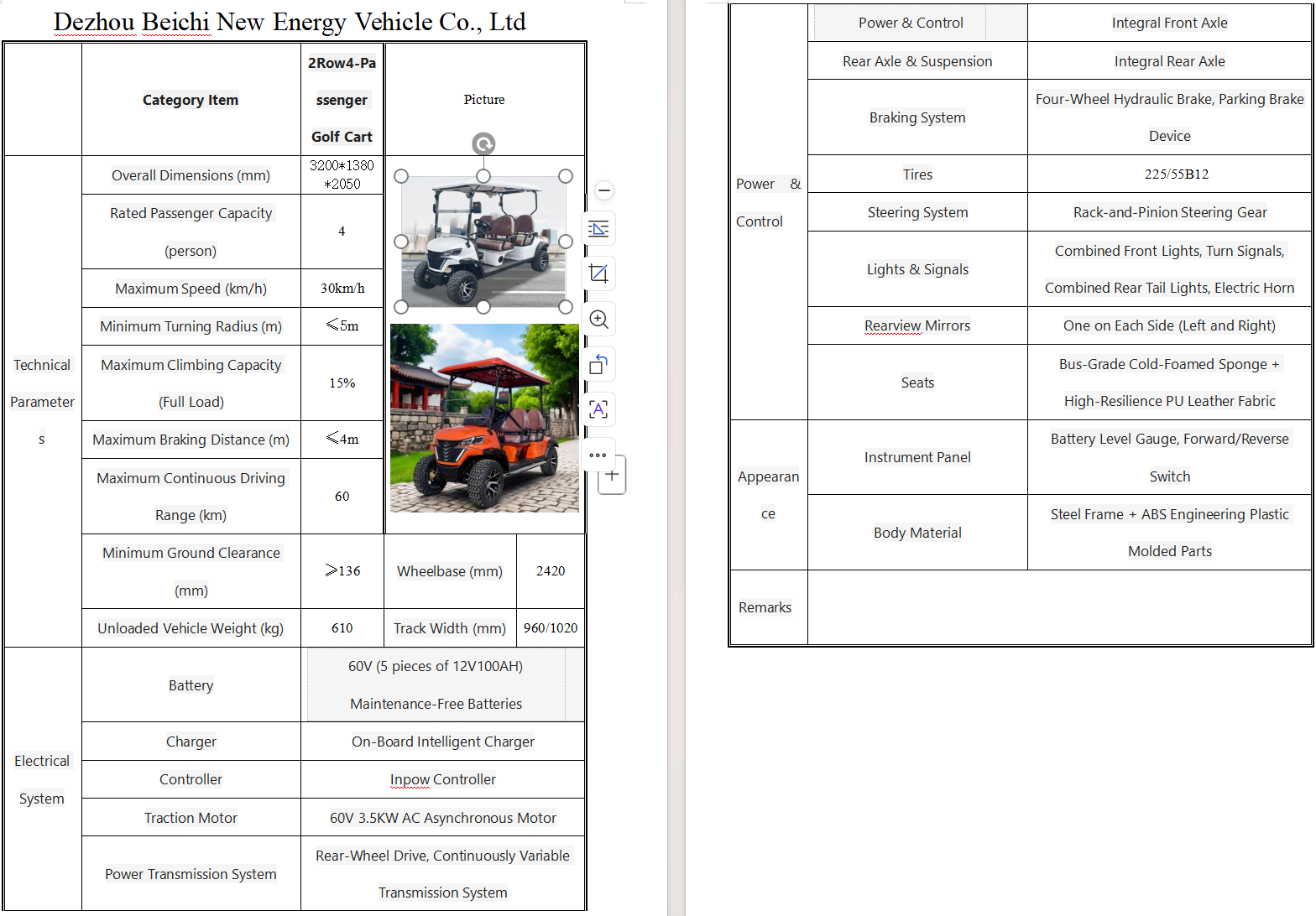Screen dimensions: 1316x916
Task: Open more options three-dots button
Action: coord(598,455)
